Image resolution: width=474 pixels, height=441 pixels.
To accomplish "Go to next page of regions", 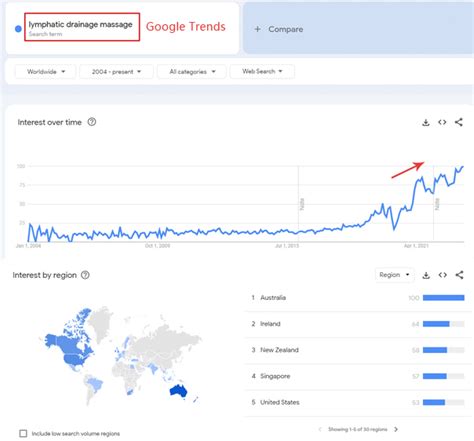I will coord(396,429).
